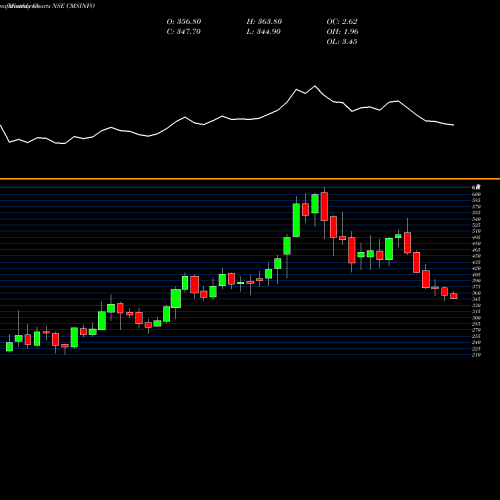Click the close price value C: 347.70

tap(184, 32)
